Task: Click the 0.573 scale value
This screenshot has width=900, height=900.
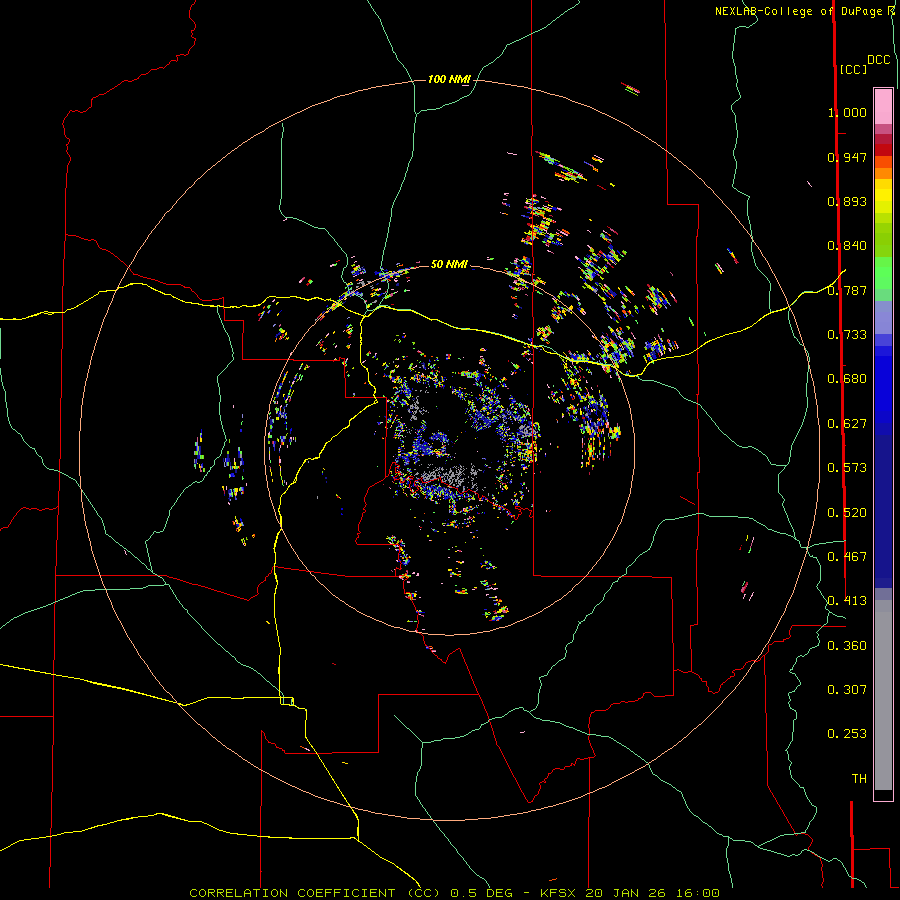Action: pos(847,468)
